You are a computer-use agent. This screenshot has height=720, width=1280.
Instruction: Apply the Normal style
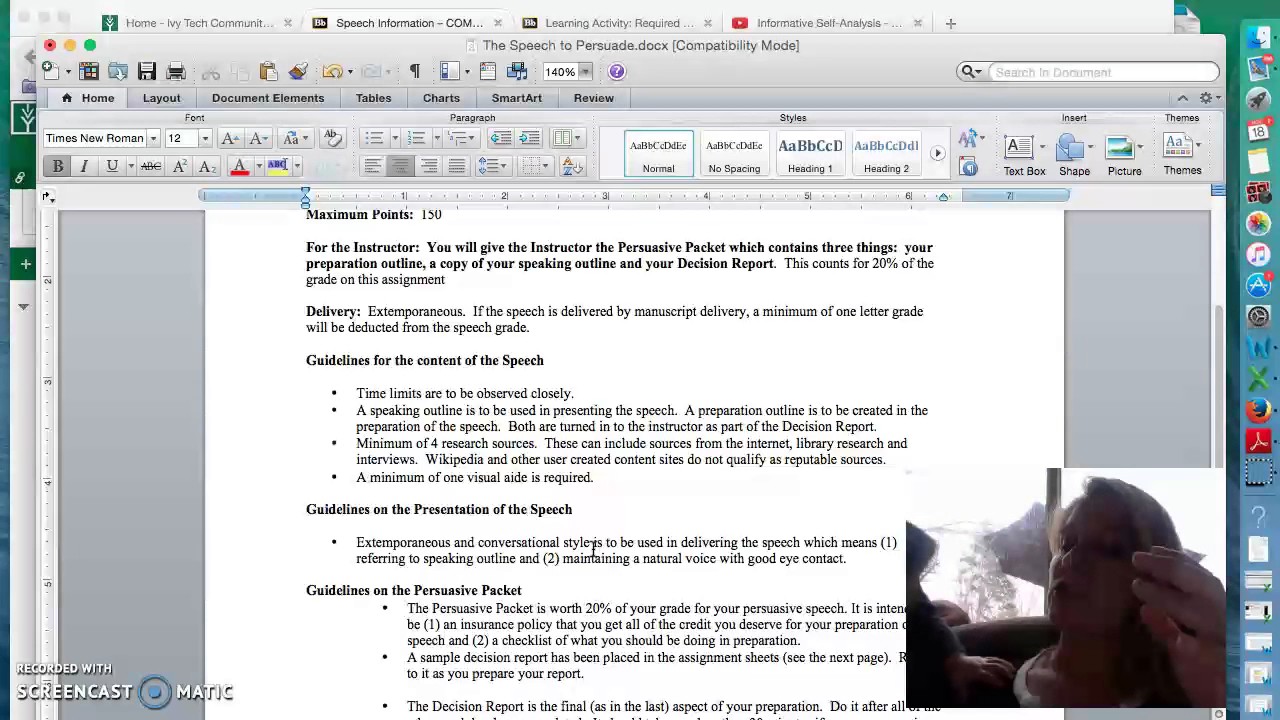pyautogui.click(x=658, y=153)
